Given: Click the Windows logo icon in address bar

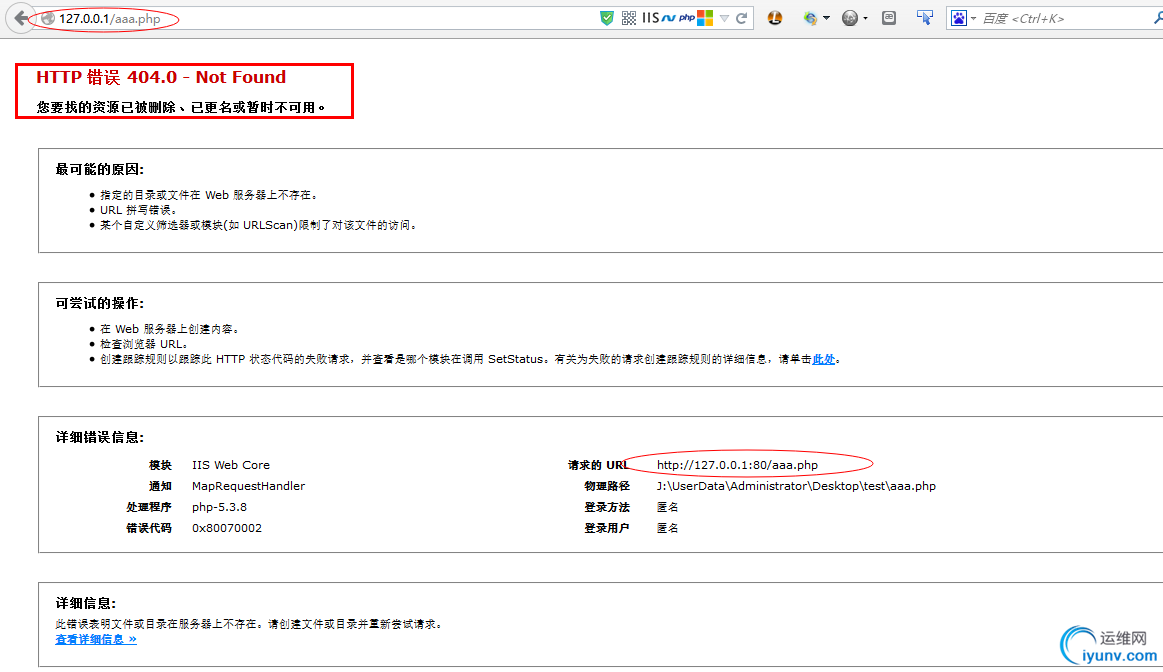Looking at the screenshot, I should pyautogui.click(x=705, y=18).
